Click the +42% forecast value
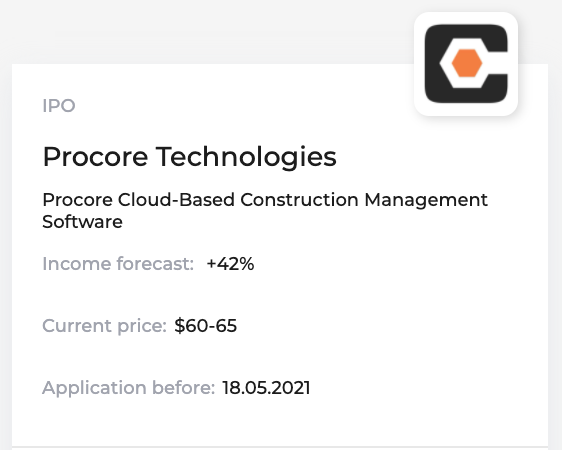The width and height of the screenshot is (562, 450). pos(230,264)
